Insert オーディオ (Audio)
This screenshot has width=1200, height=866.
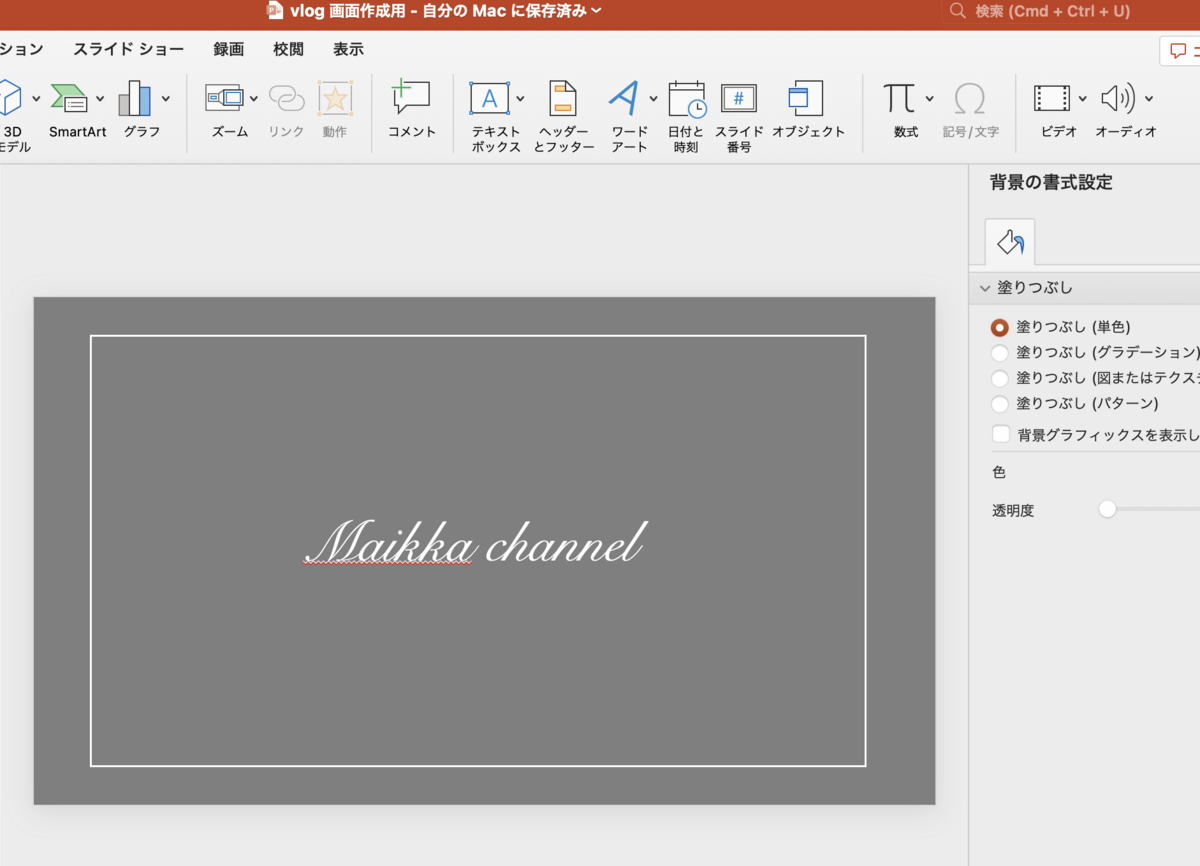tap(1118, 98)
